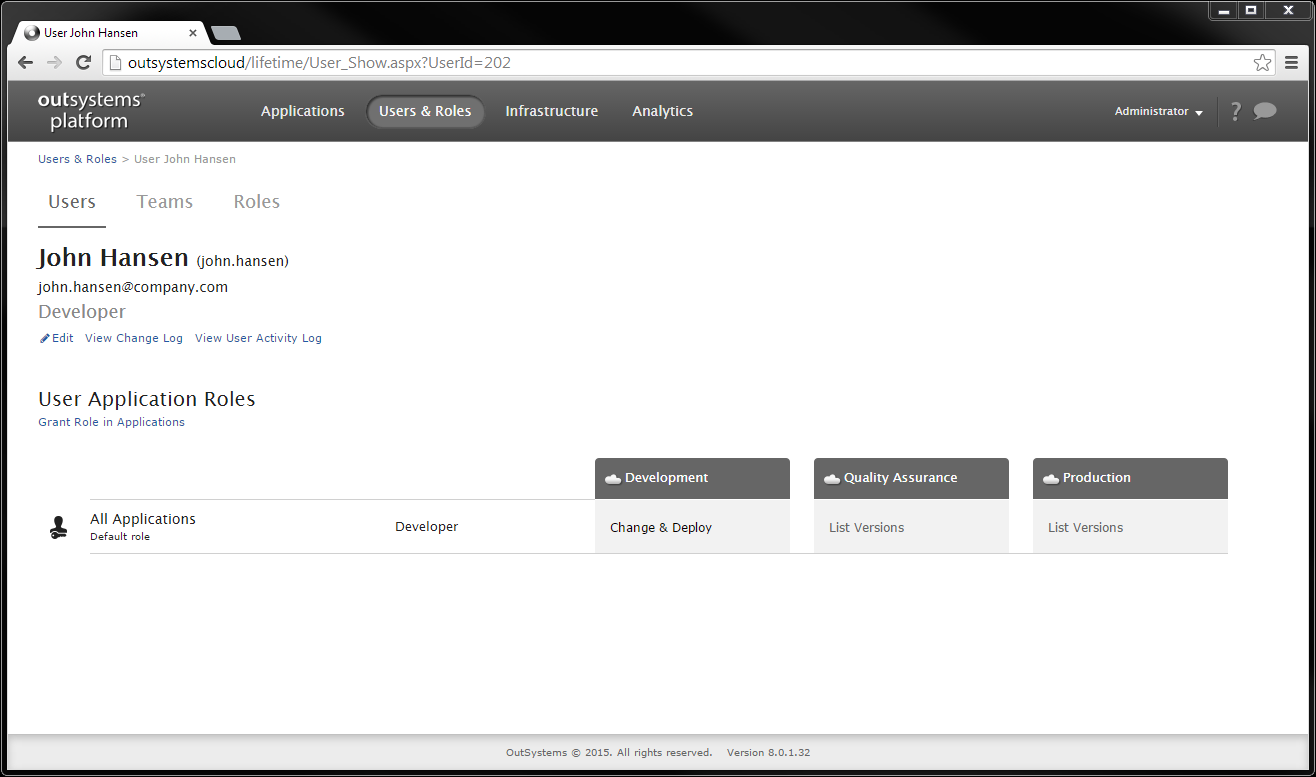Expand the Administrator dropdown menu
The image size is (1316, 777).
[x=1158, y=112]
